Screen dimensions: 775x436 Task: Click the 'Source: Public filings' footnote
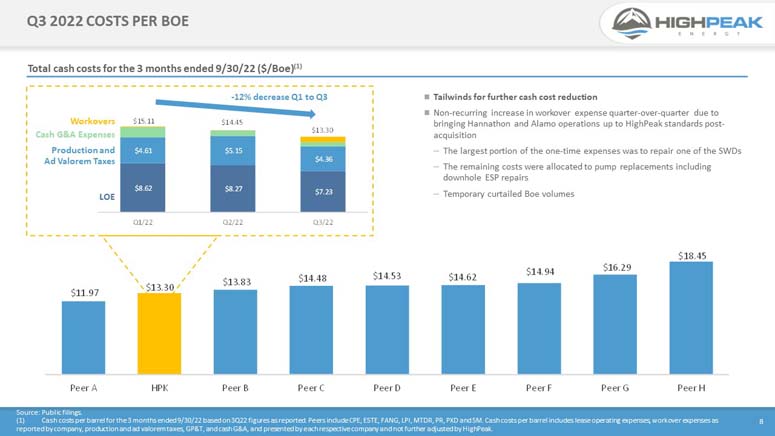[49, 412]
